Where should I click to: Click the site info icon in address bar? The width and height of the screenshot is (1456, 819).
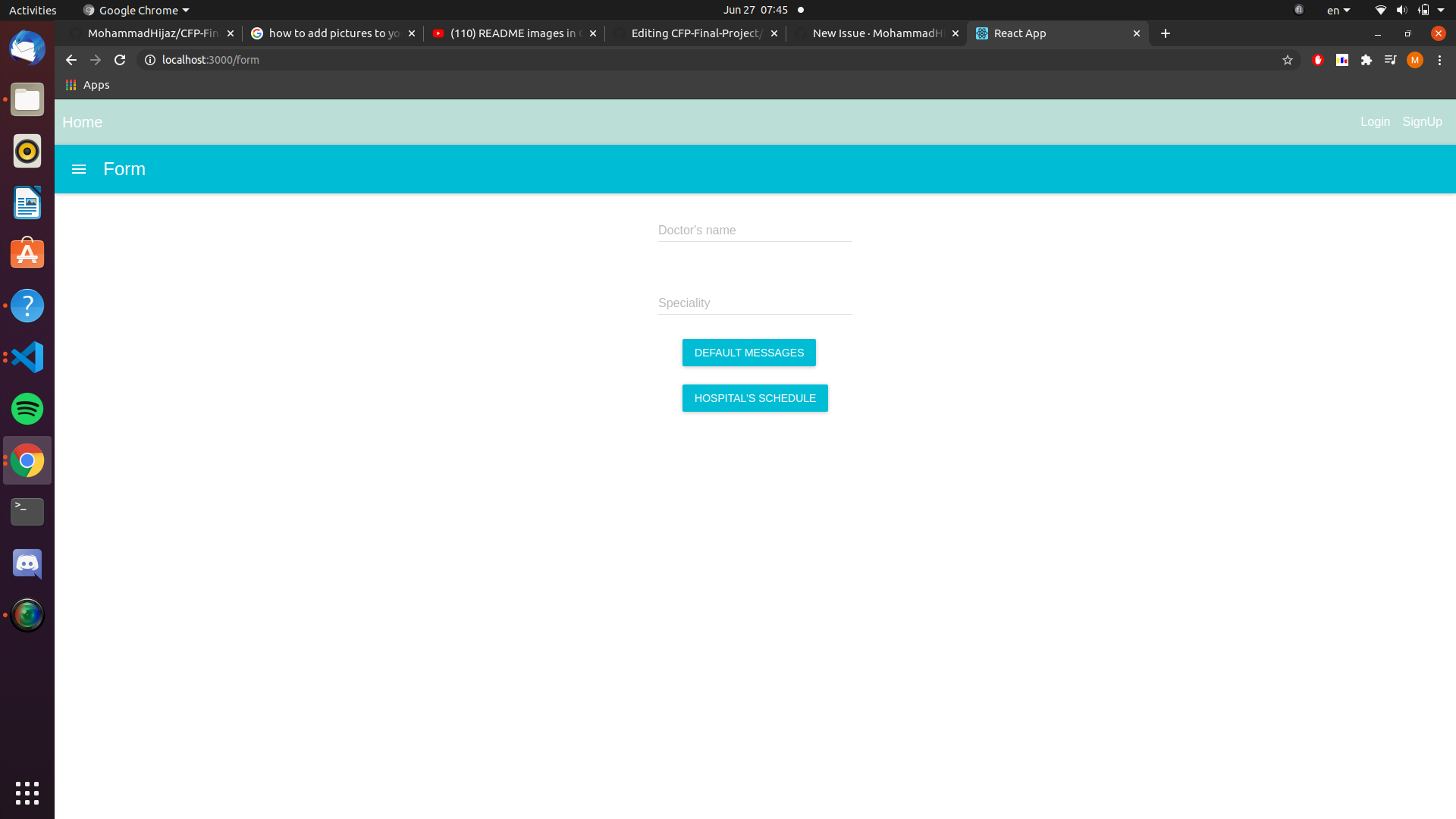tap(149, 60)
